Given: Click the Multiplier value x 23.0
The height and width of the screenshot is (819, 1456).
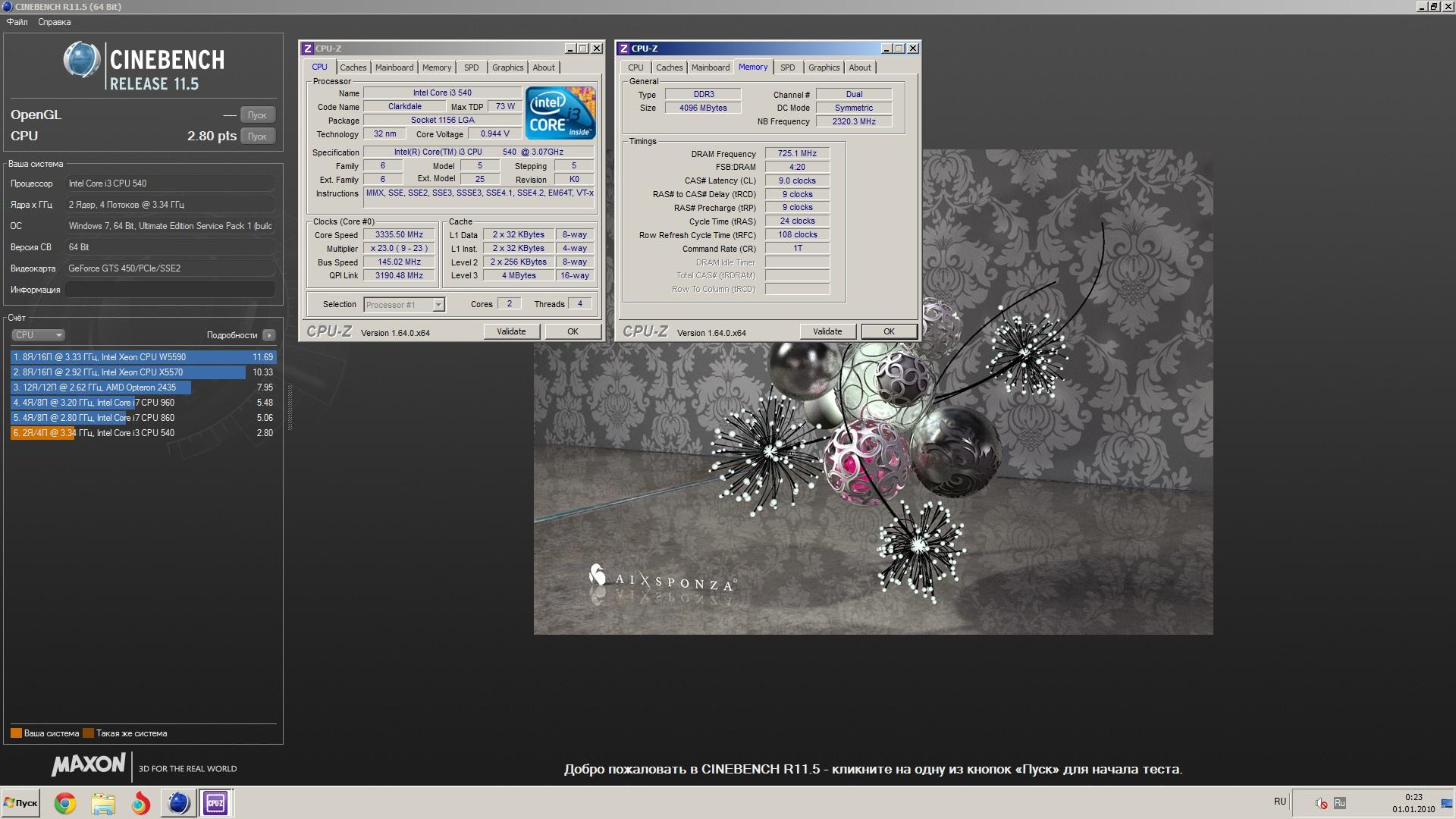Looking at the screenshot, I should click(399, 249).
